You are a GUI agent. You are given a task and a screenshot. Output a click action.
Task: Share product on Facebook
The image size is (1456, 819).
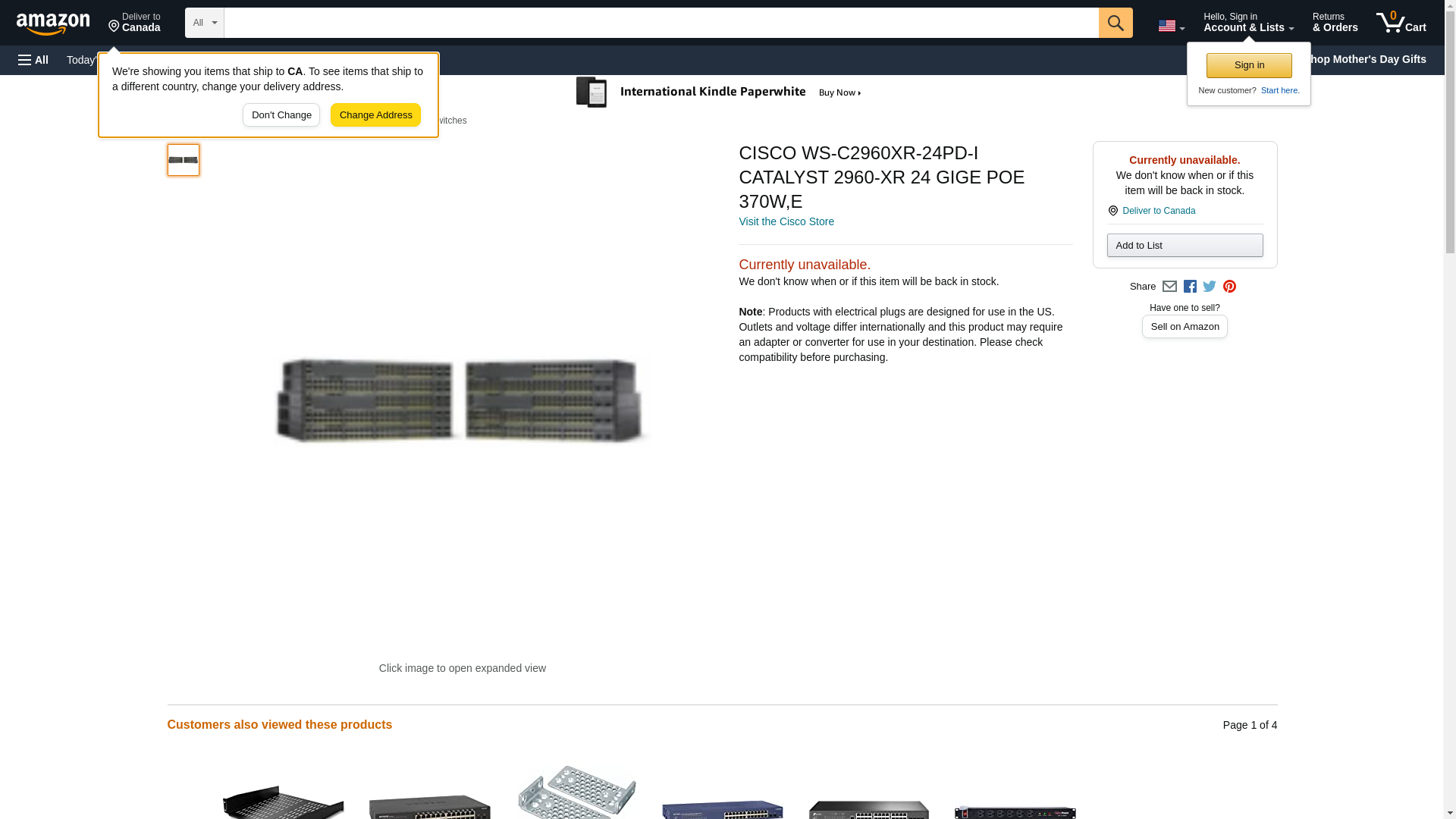[1190, 287]
